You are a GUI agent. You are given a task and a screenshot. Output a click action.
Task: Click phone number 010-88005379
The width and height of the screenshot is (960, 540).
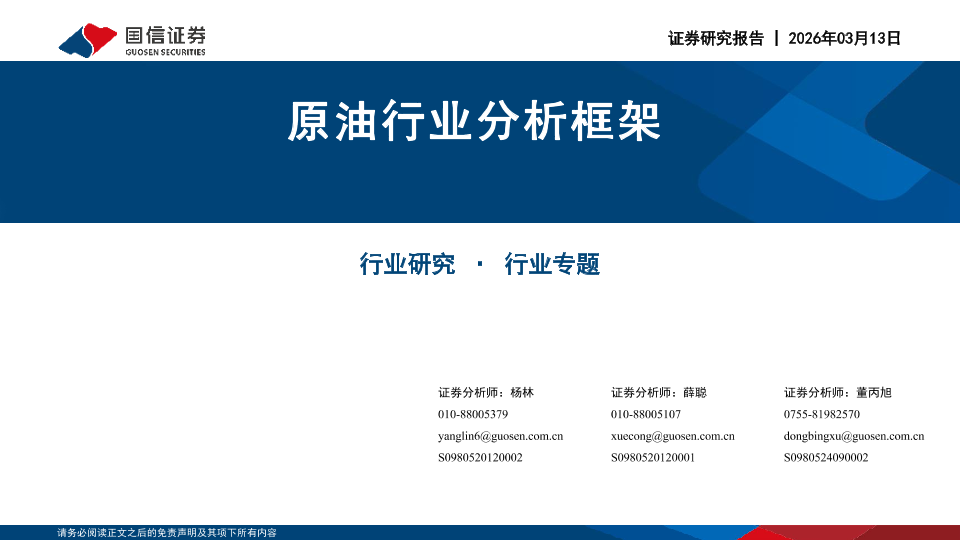coord(473,414)
